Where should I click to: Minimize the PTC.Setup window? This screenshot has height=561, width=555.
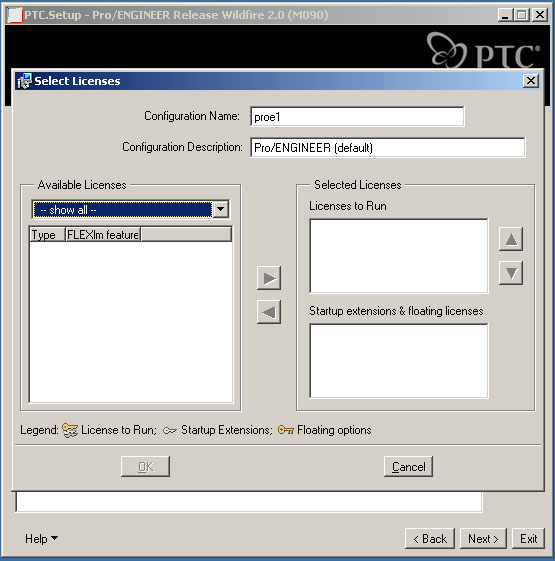point(505,15)
